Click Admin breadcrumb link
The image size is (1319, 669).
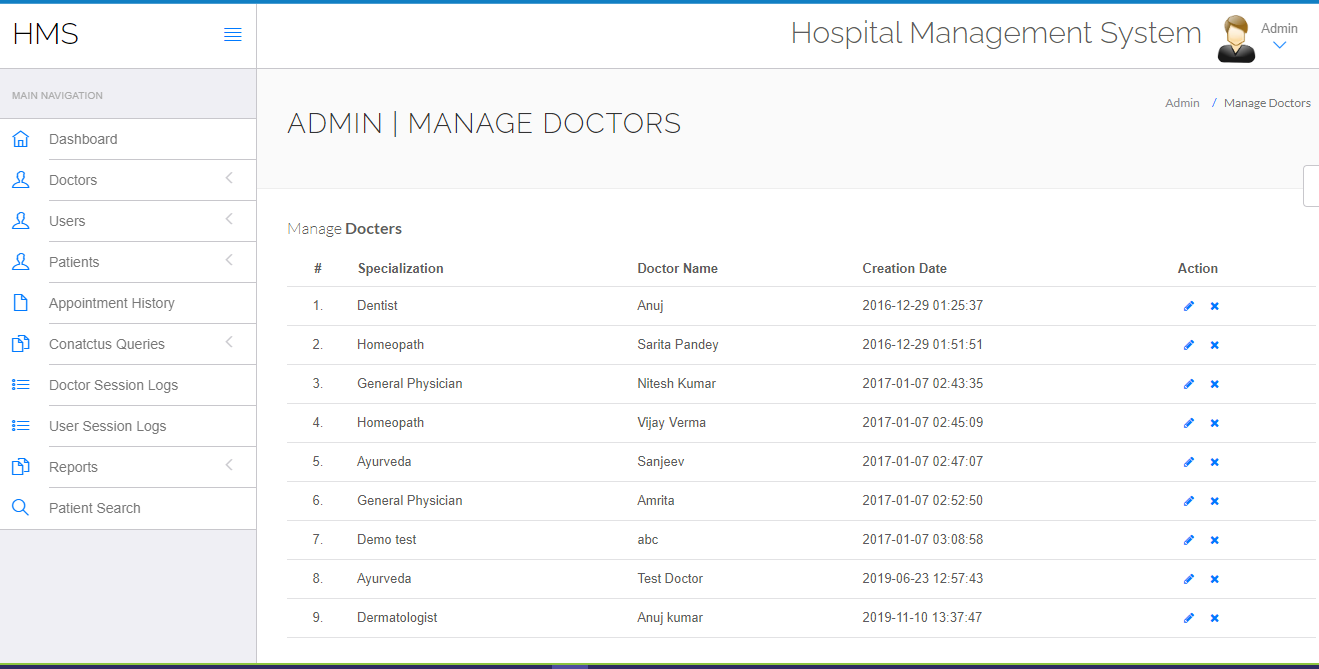coord(1182,103)
